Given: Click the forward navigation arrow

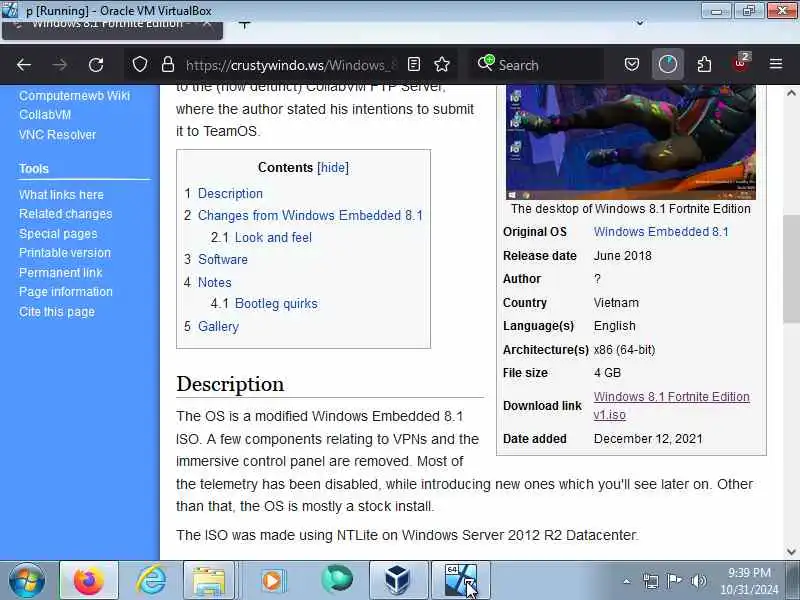Looking at the screenshot, I should click(x=60, y=65).
